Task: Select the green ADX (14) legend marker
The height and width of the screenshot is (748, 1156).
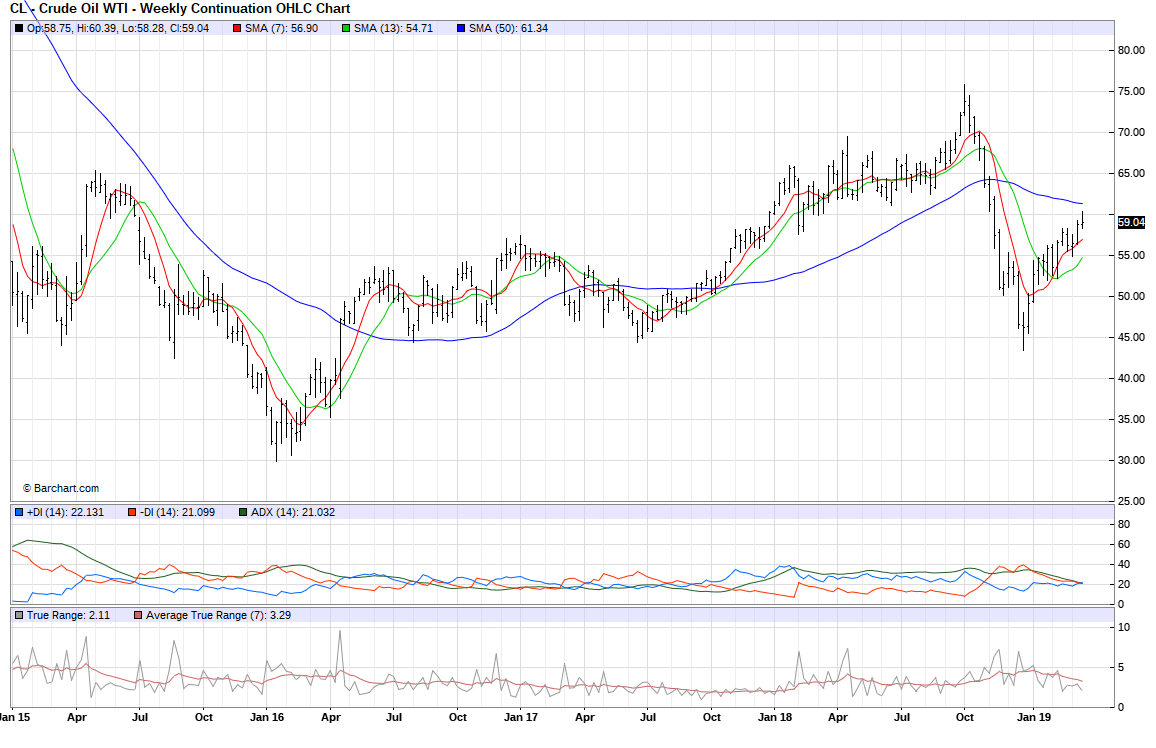Action: click(243, 512)
